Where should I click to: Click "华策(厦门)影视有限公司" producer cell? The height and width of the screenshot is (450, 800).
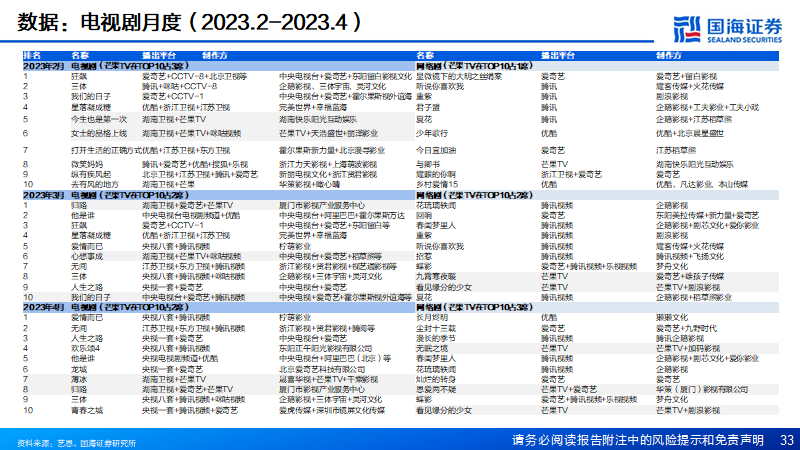pos(702,389)
